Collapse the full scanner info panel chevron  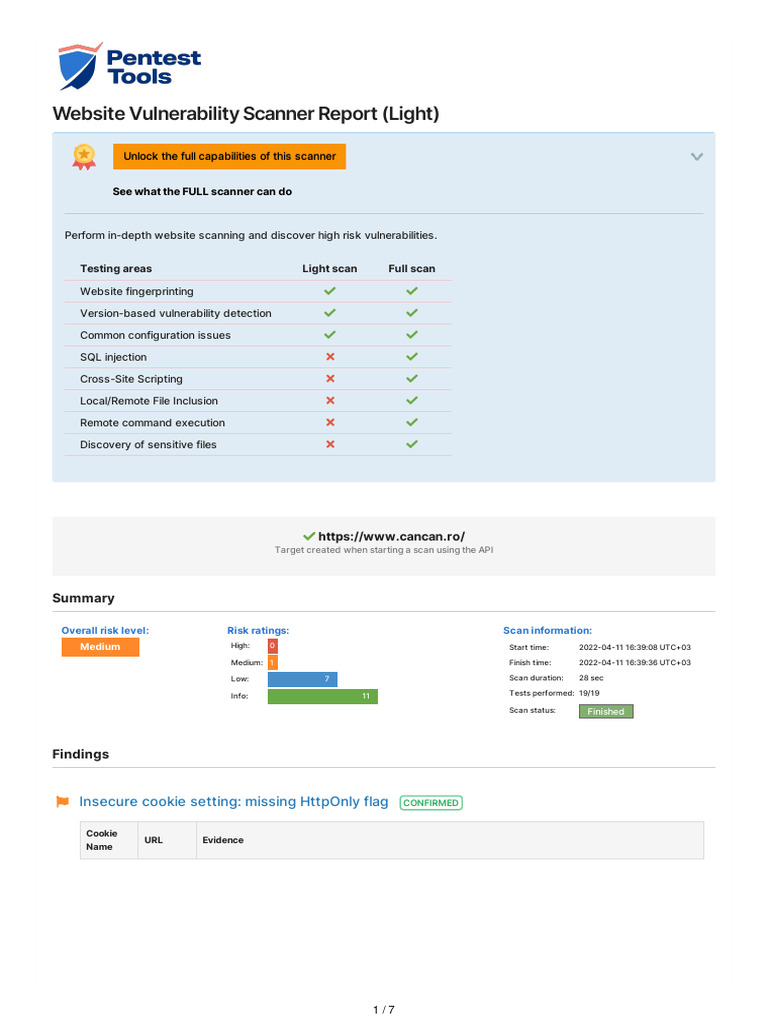(697, 157)
